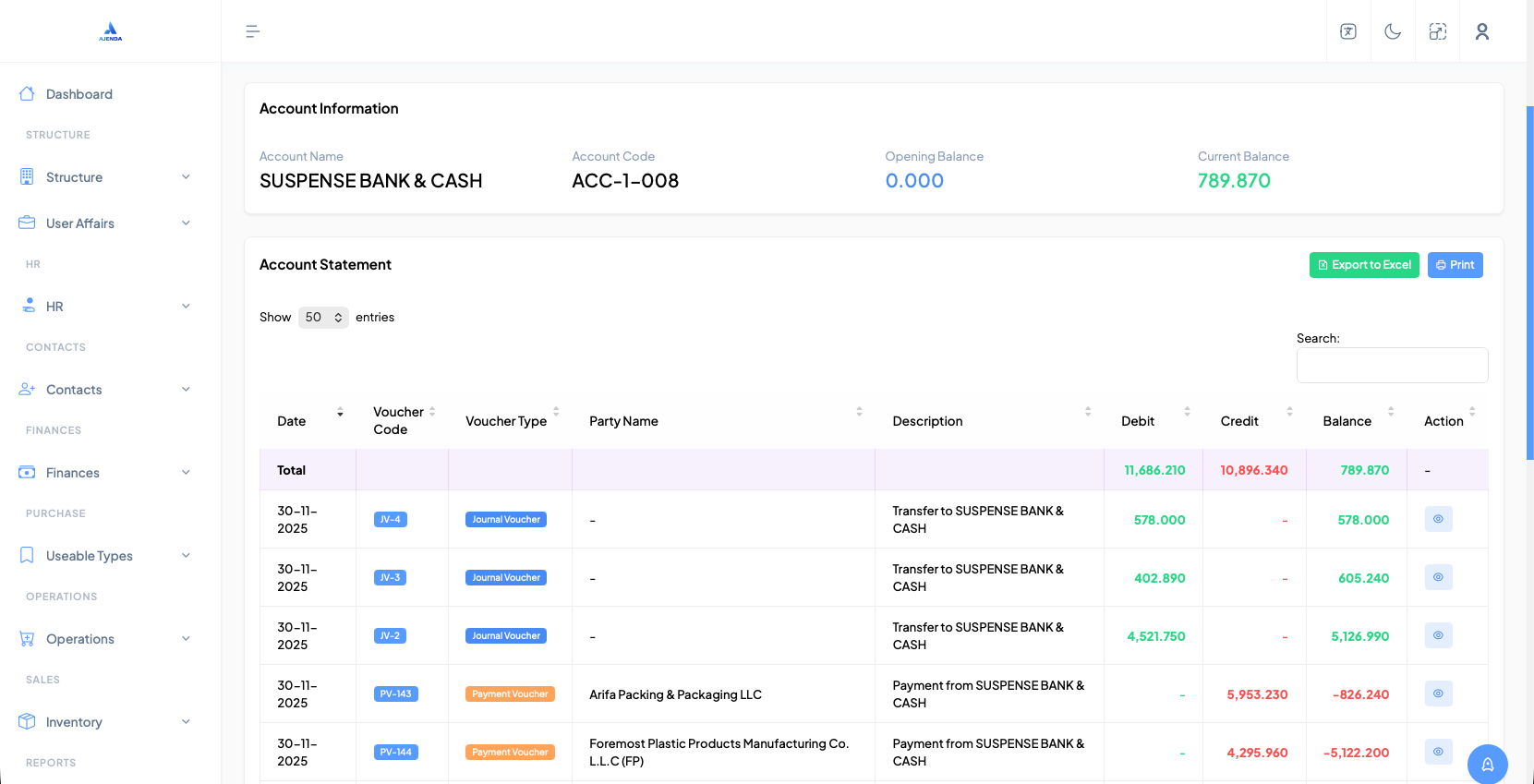Open the language translate icon
1534x784 pixels.
(x=1348, y=32)
